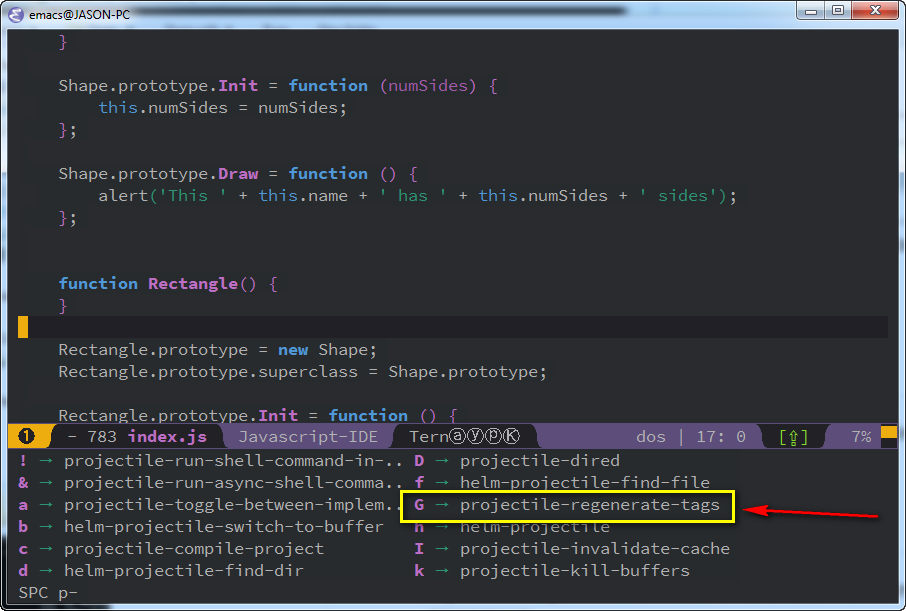Open the Javascript-IDE major mode menu
This screenshot has height=611, width=906.
(308, 436)
